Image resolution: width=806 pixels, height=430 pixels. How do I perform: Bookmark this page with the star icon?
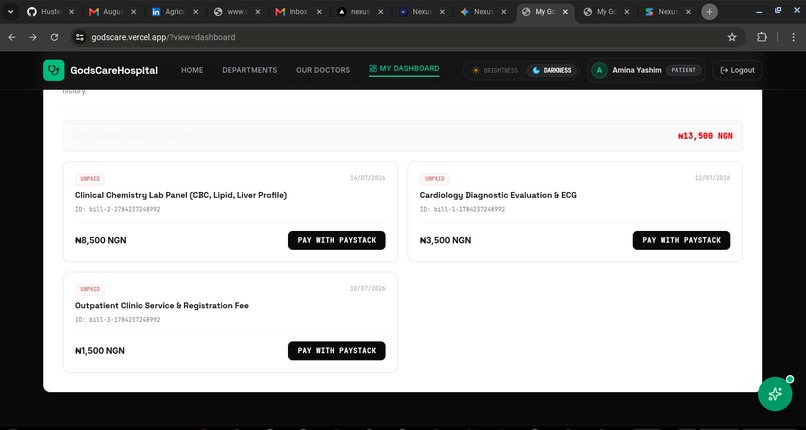[732, 37]
